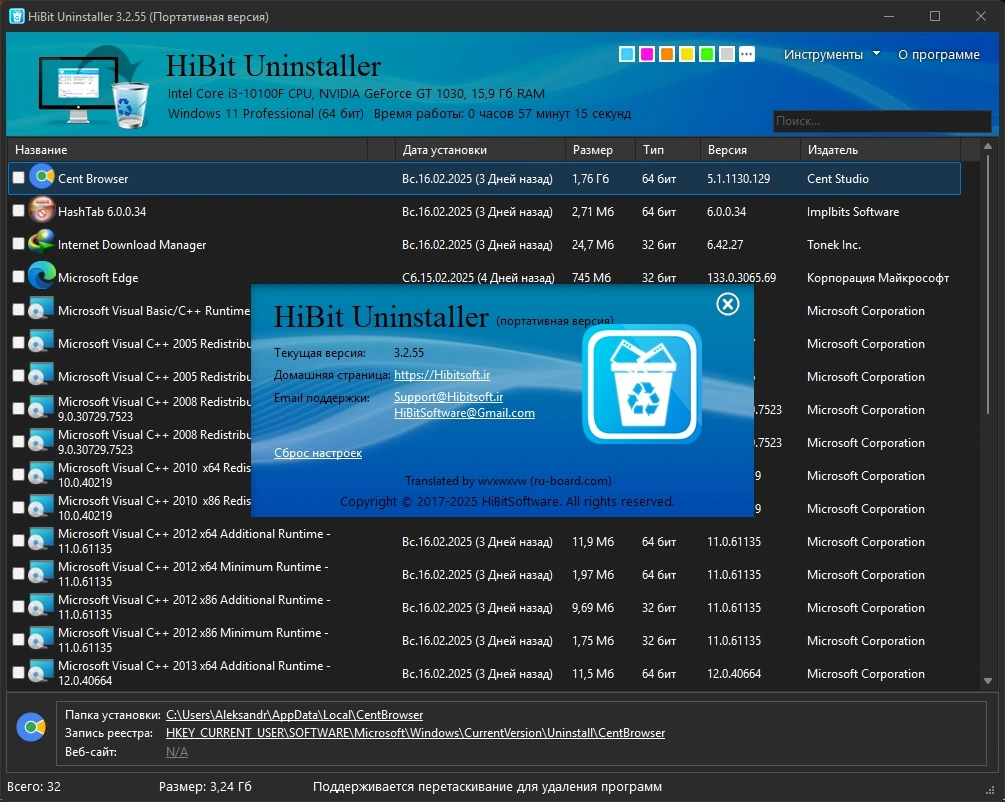Open the О программе menu item
This screenshot has width=1005, height=802.
pyautogui.click(x=938, y=54)
